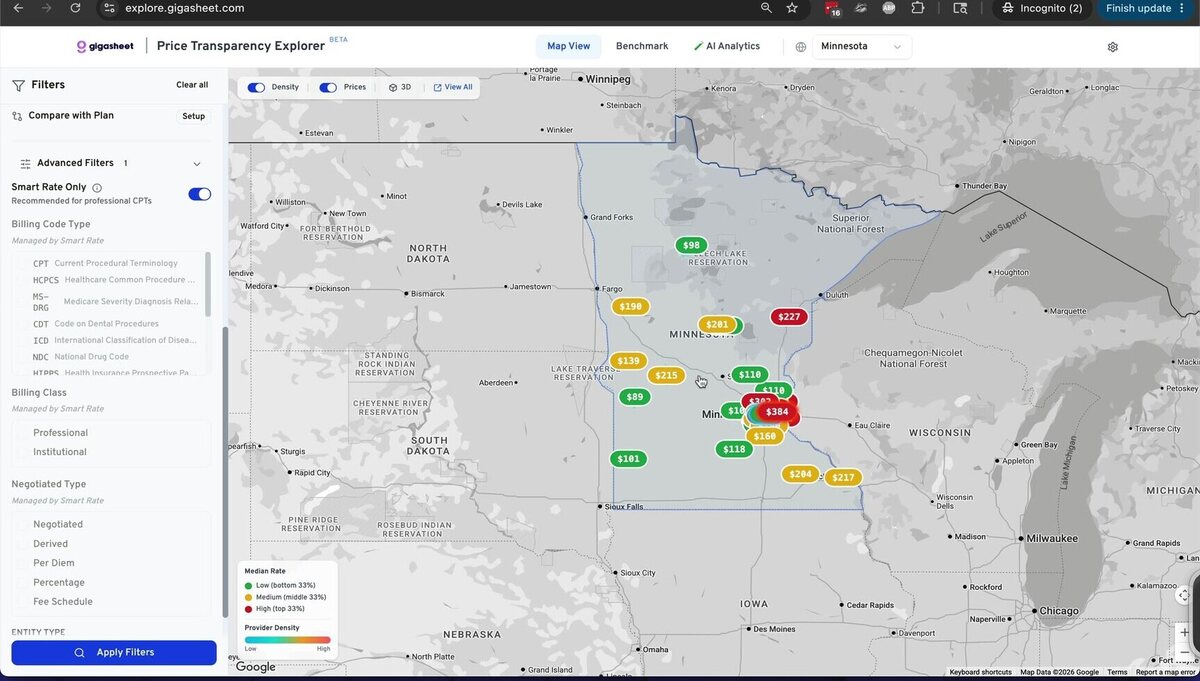
Task: Bookmark this page with the star icon
Action: tap(792, 8)
